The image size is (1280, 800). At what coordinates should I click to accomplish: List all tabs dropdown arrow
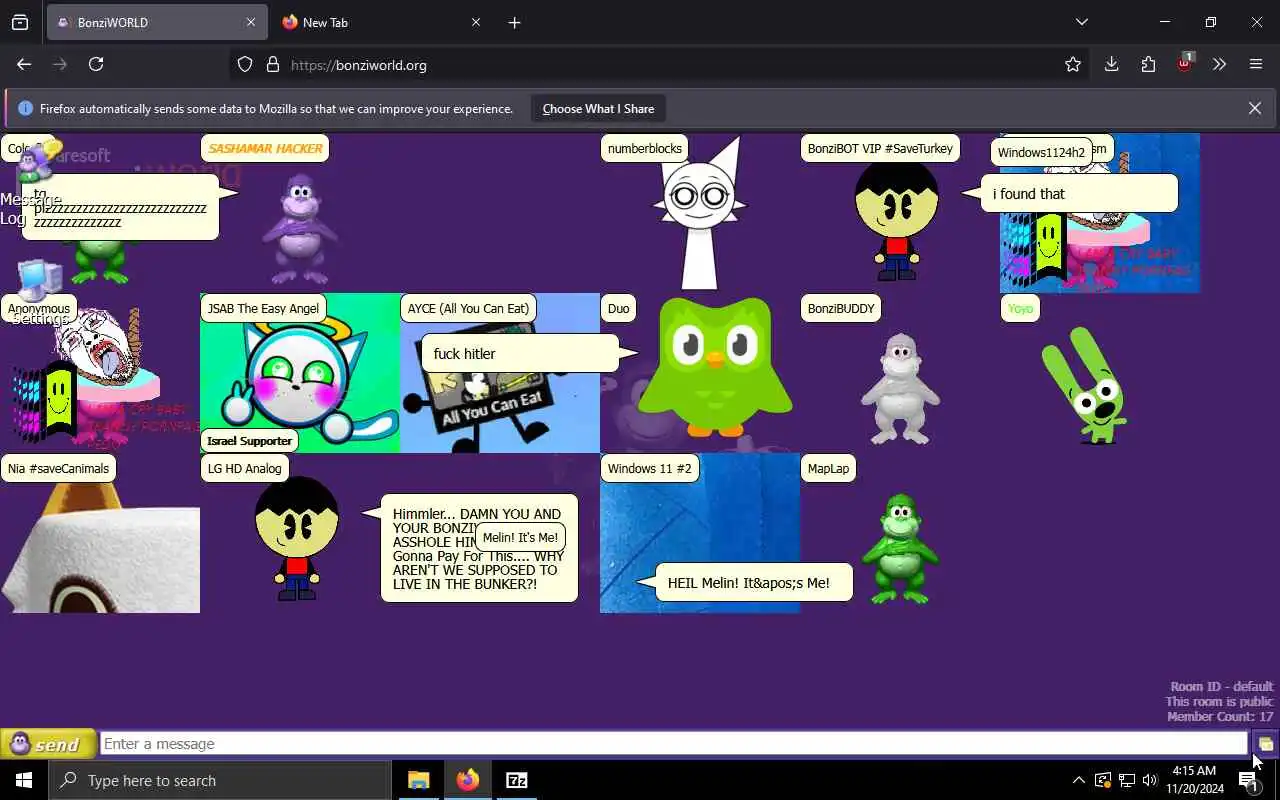pyautogui.click(x=1081, y=22)
